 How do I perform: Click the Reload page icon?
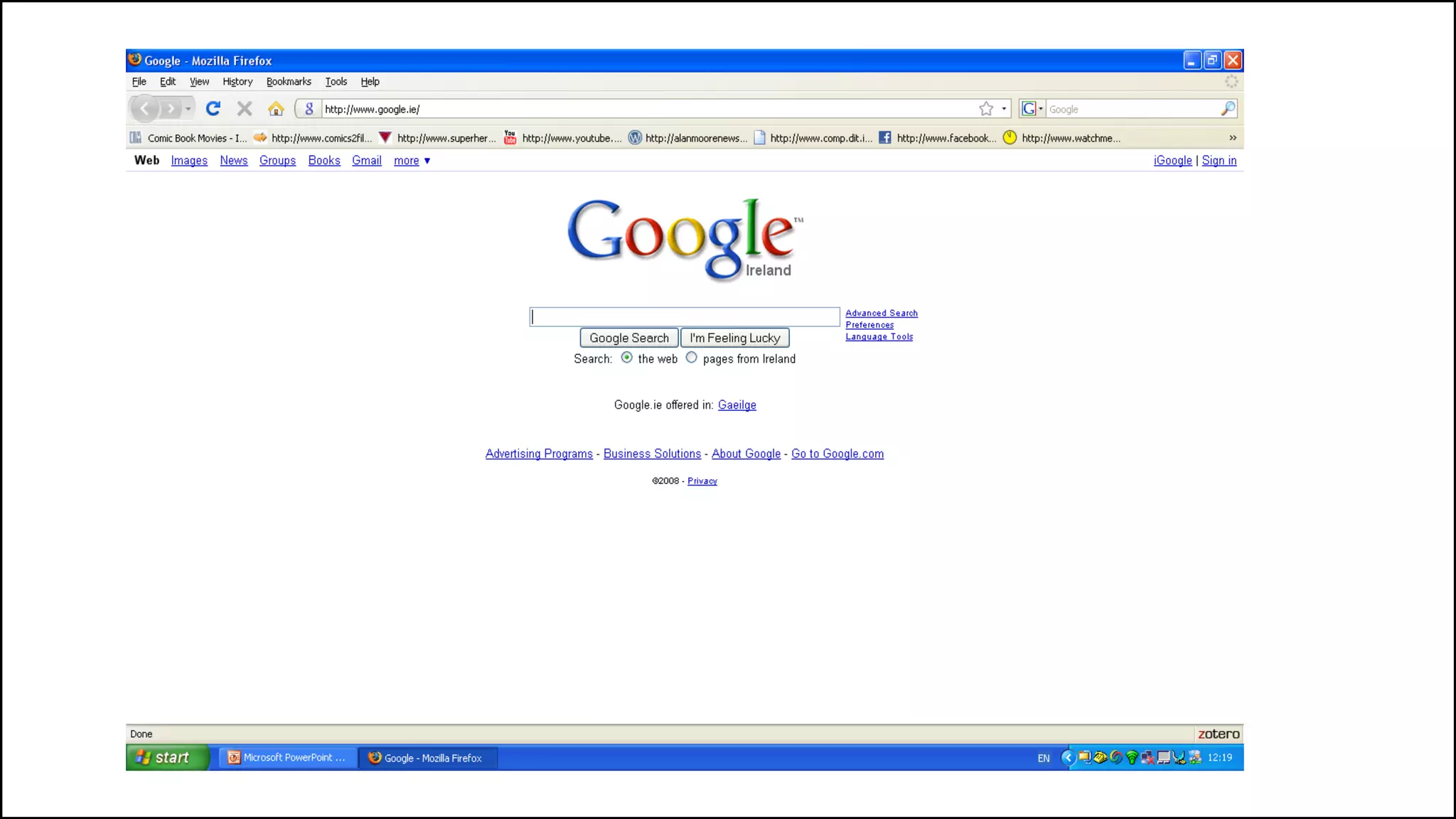tap(213, 109)
